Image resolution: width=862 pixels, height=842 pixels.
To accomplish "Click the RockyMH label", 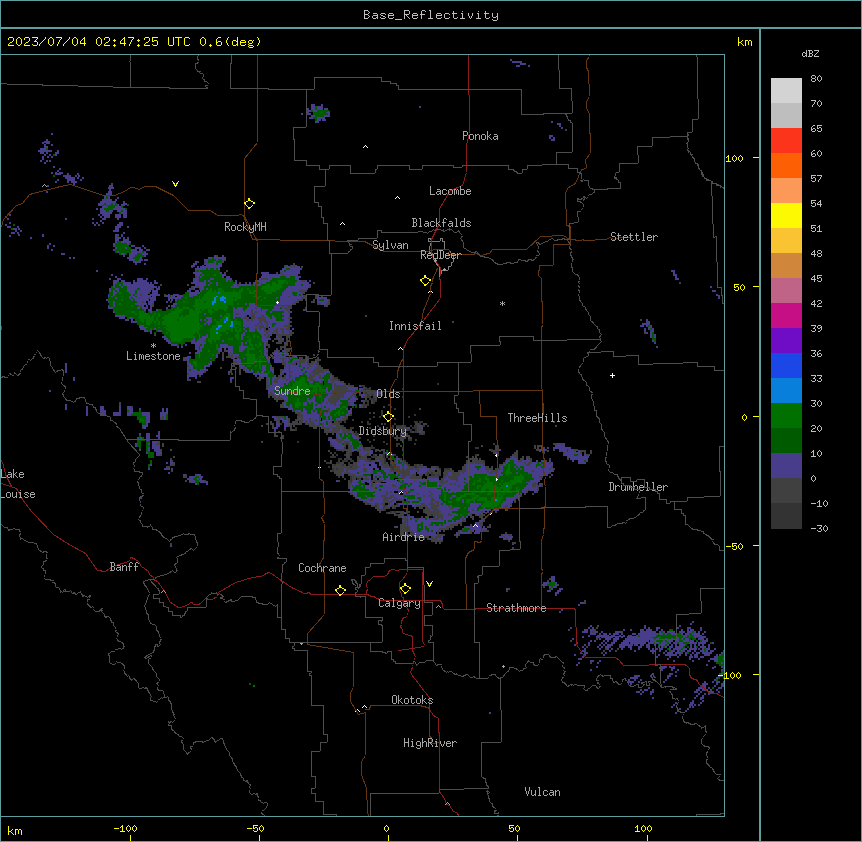I will (x=245, y=227).
